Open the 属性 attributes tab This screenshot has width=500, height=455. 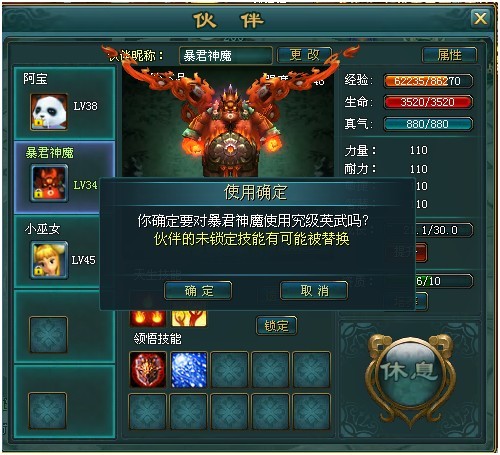pos(449,55)
